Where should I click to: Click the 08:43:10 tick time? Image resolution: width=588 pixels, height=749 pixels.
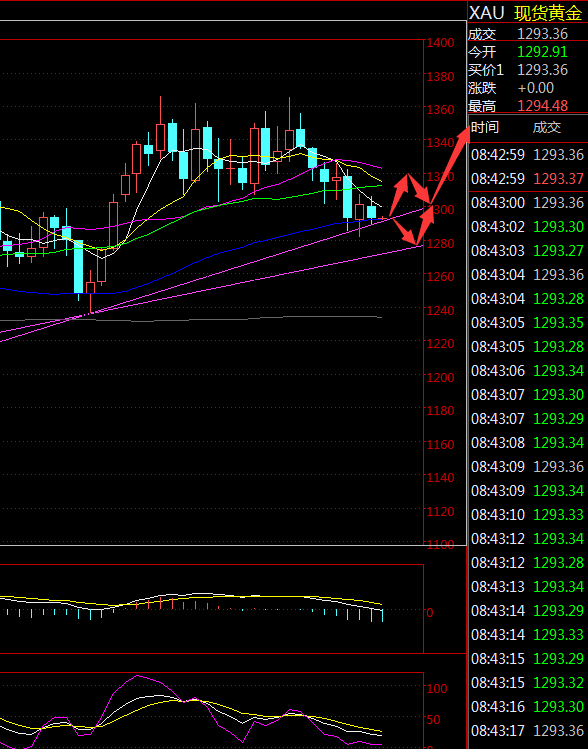tap(498, 514)
